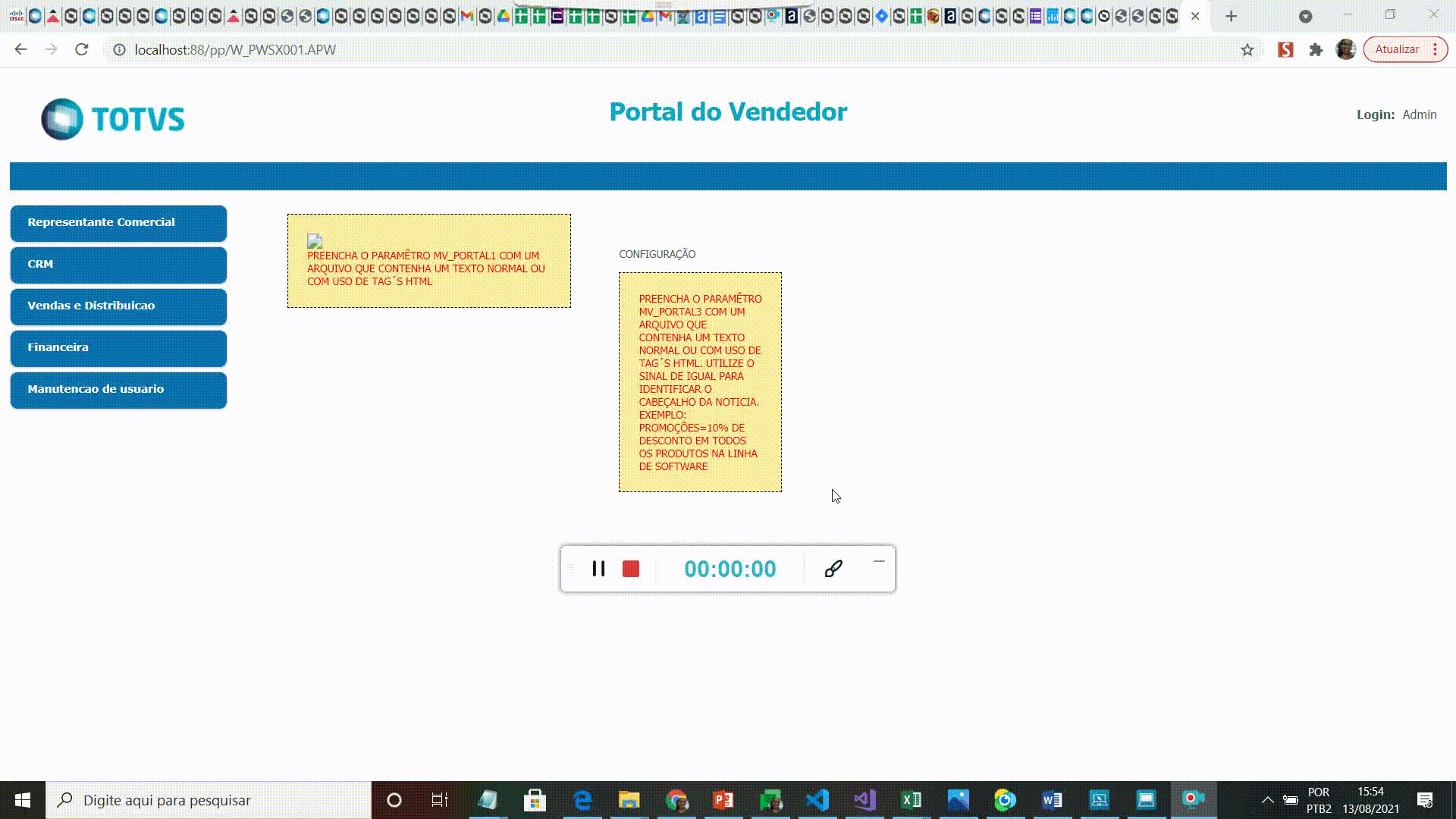This screenshot has width=1456, height=819.
Task: Click the browser forward arrow
Action: [x=51, y=49]
